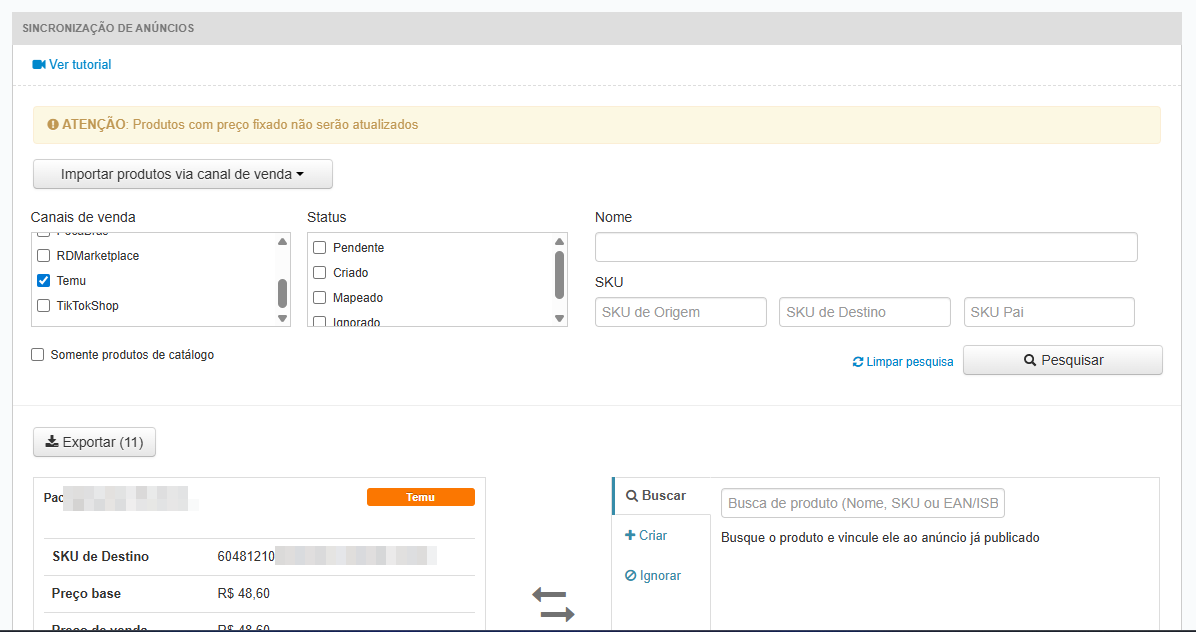Check the TikTokShop sales channel
Screen dimensions: 1196x632
(x=44, y=306)
